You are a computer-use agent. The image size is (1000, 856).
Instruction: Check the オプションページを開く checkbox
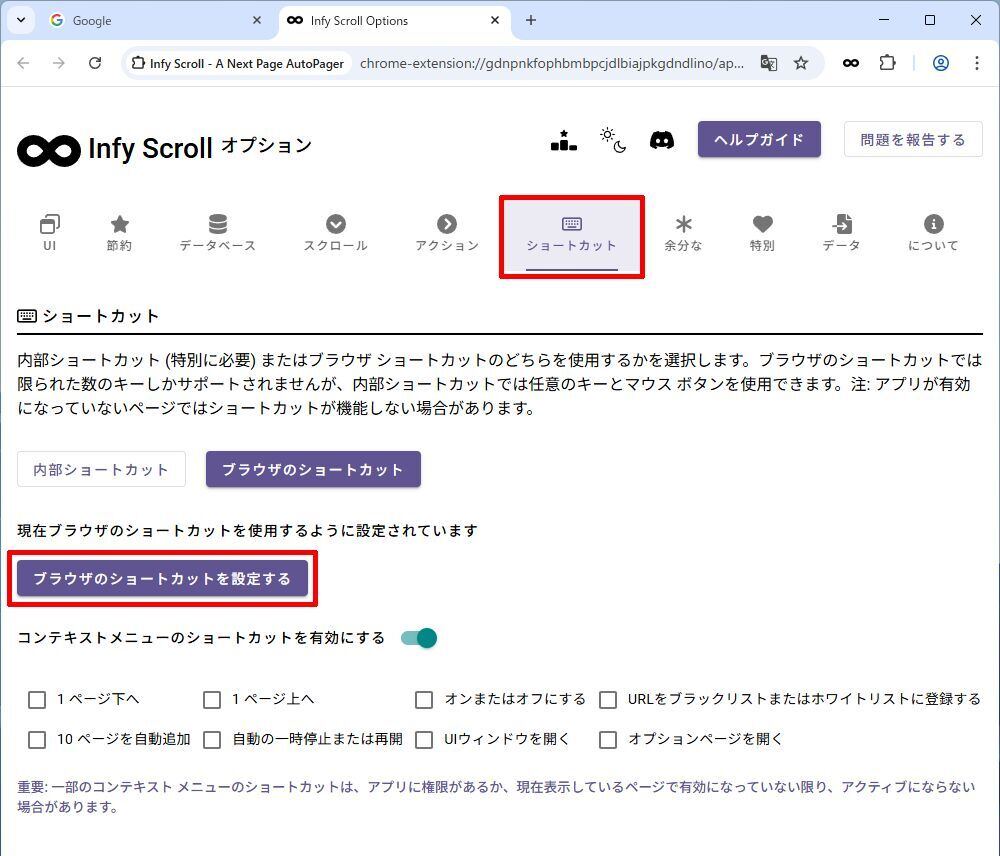click(x=608, y=740)
